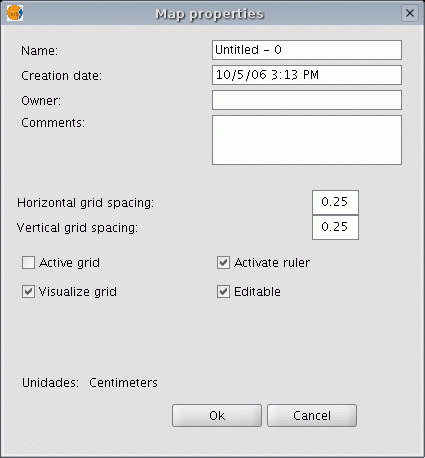Click the Name field containing 'Untitled - 0'

tap(307, 50)
